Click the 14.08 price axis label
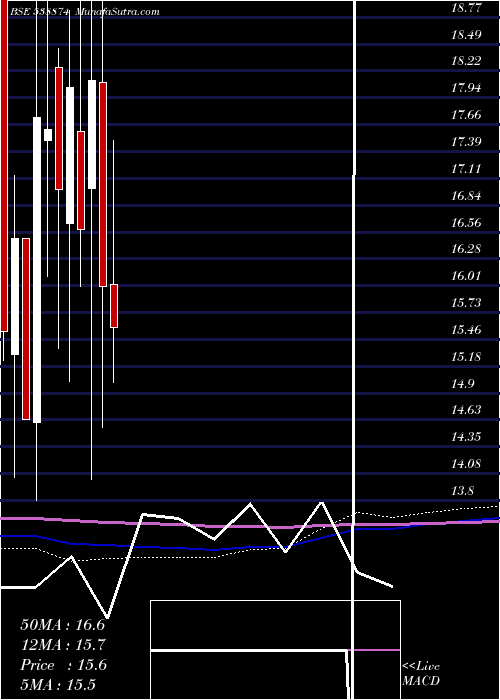500x700 pixels. (x=467, y=464)
